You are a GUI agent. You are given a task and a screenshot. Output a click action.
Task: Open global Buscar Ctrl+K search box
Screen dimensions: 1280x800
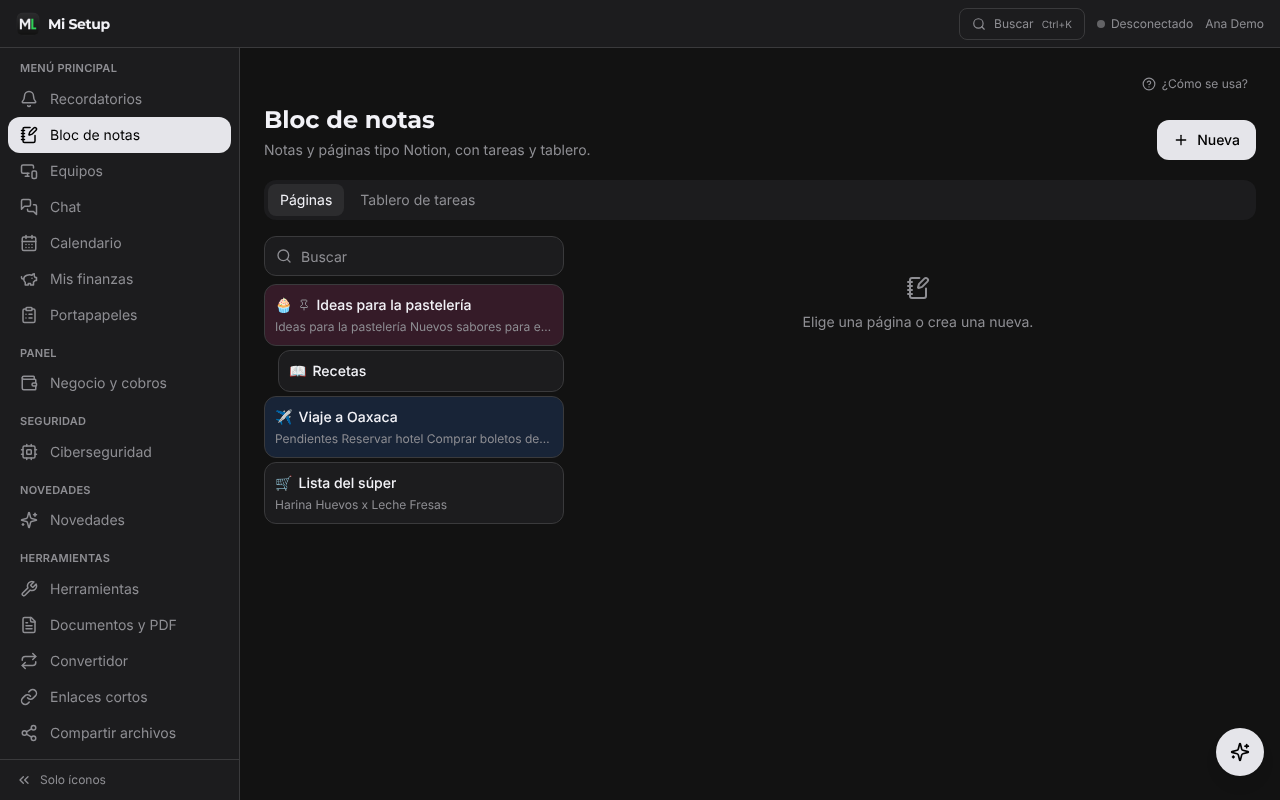1022,24
